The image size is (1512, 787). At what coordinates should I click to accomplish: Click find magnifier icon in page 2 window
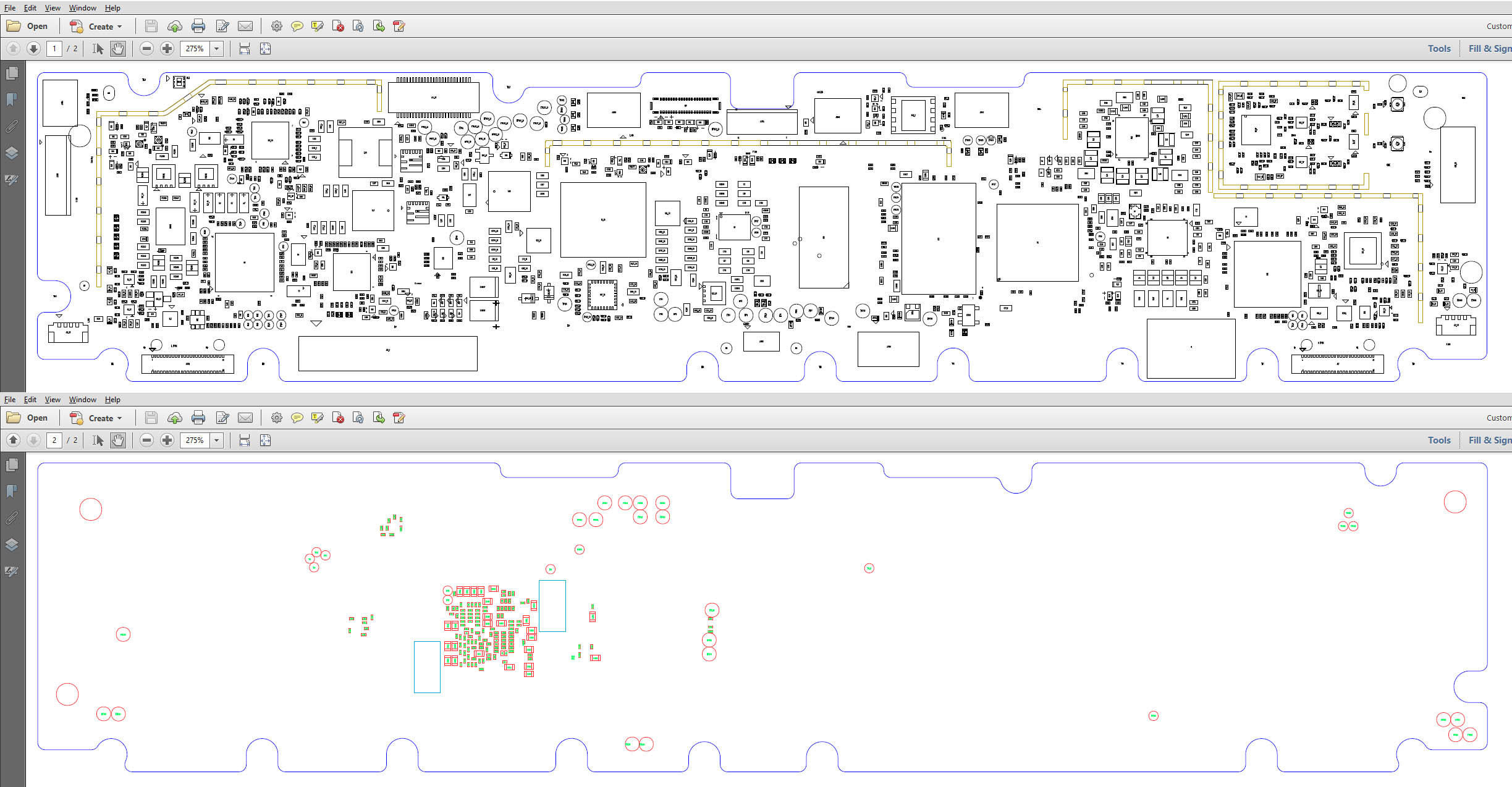(x=358, y=418)
